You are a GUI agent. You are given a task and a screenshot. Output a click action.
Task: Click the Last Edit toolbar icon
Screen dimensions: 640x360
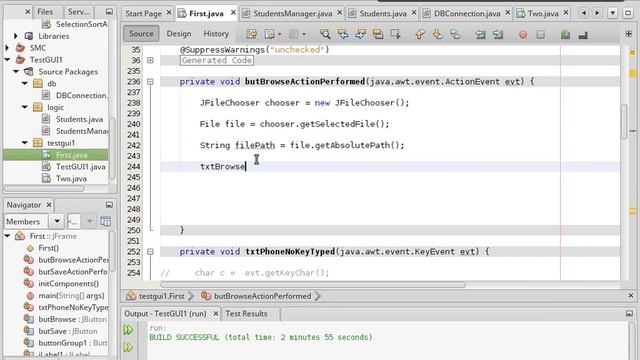[x=251, y=34]
